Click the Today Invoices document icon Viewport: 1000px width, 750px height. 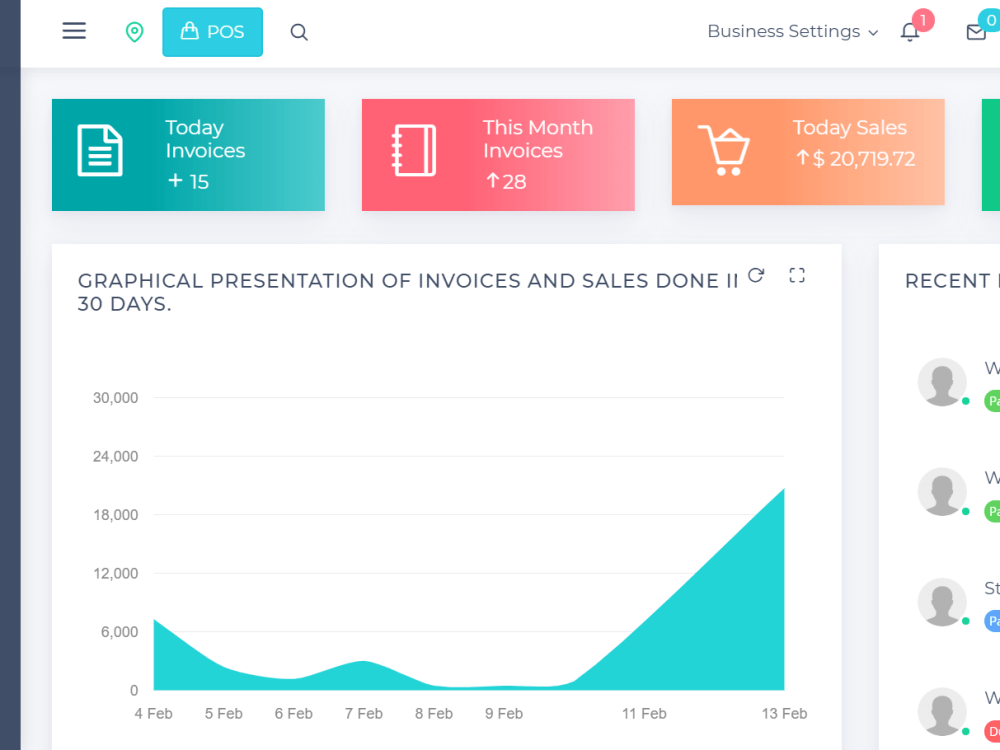point(100,151)
